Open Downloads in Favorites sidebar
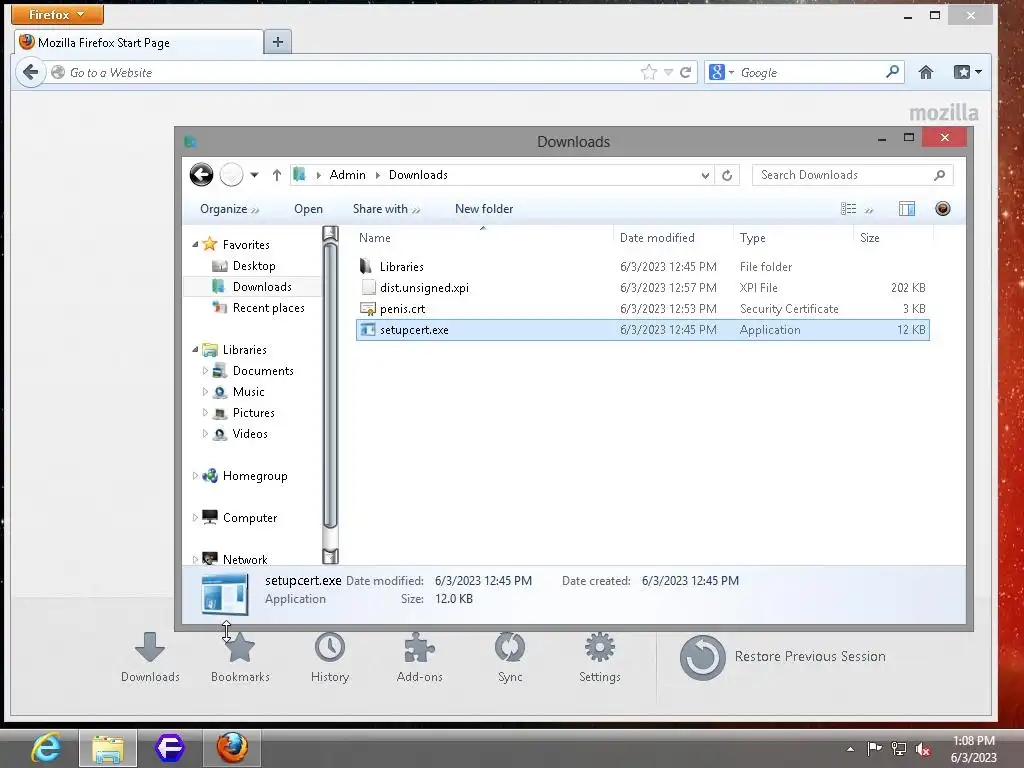Image resolution: width=1024 pixels, height=768 pixels. [262, 287]
